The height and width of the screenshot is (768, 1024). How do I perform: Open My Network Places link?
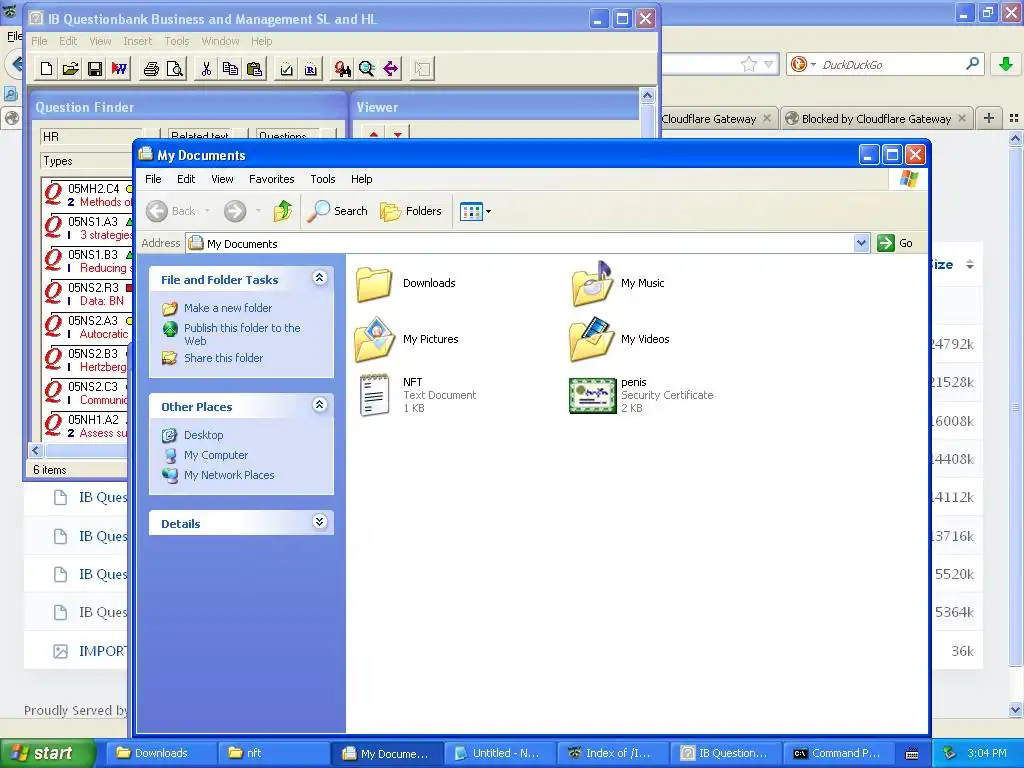tap(229, 475)
